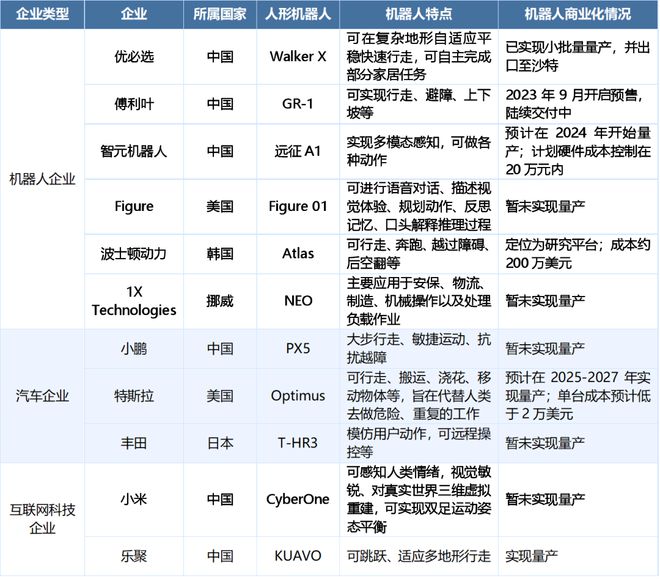
Task: Click the 已实现小批量量产 status cell
Action: pyautogui.click(x=578, y=57)
